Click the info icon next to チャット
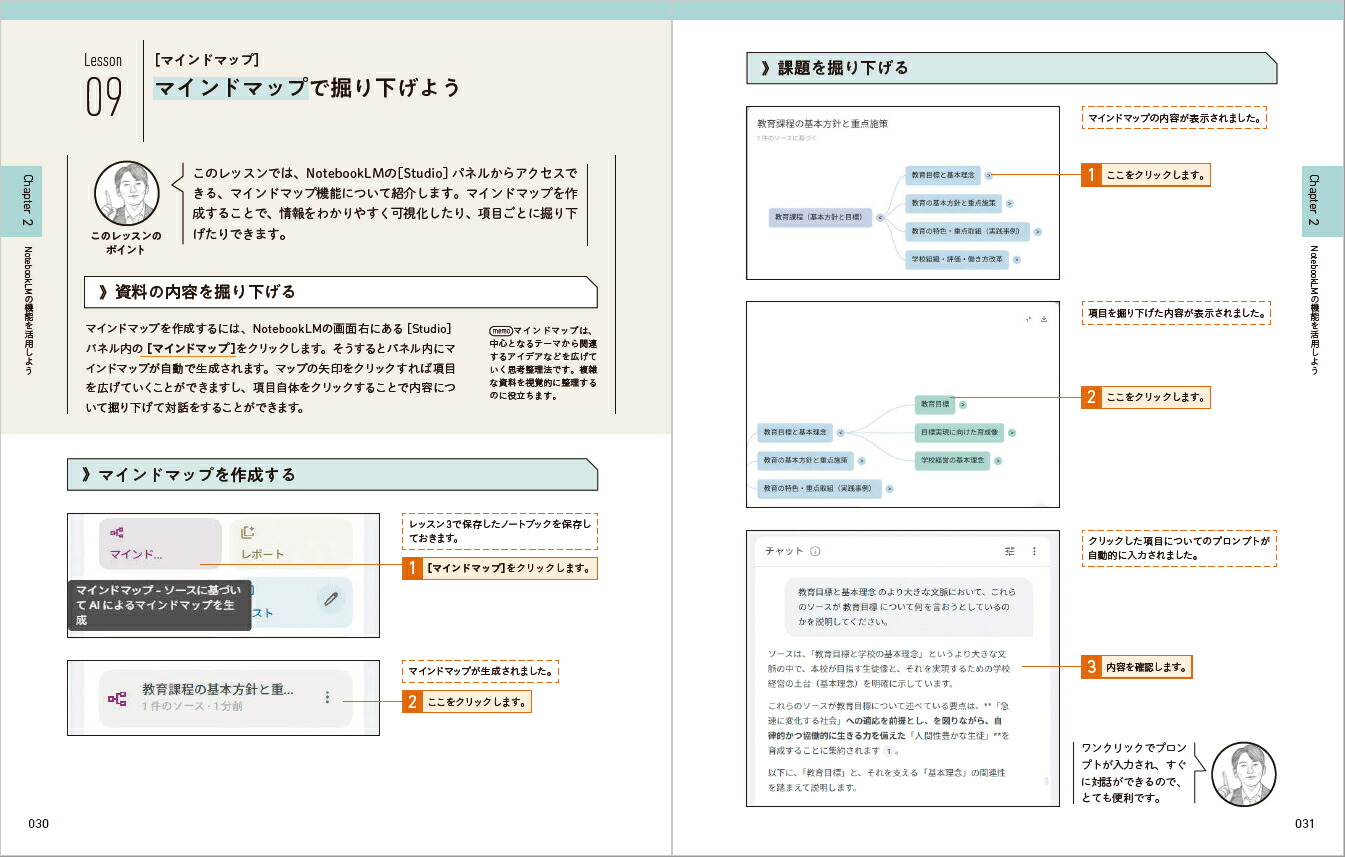This screenshot has height=857, width=1345. 815,551
